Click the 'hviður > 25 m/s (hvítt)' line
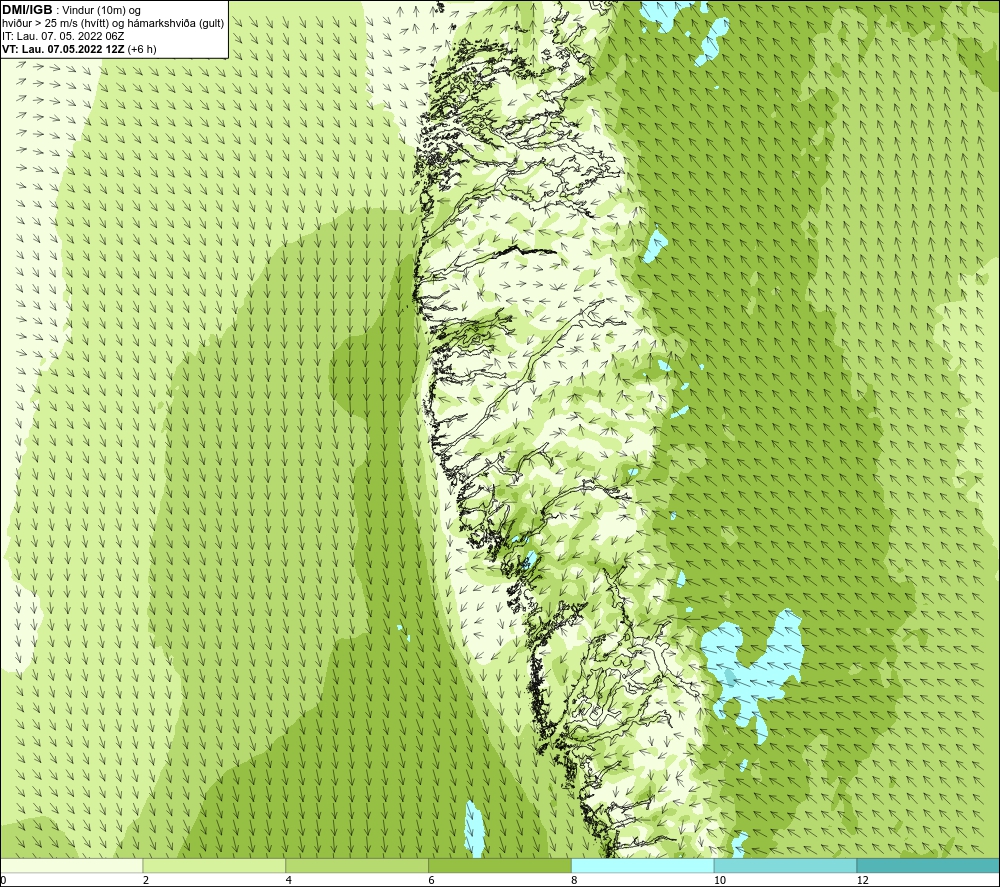This screenshot has height=887, width=1000. pyautogui.click(x=113, y=24)
